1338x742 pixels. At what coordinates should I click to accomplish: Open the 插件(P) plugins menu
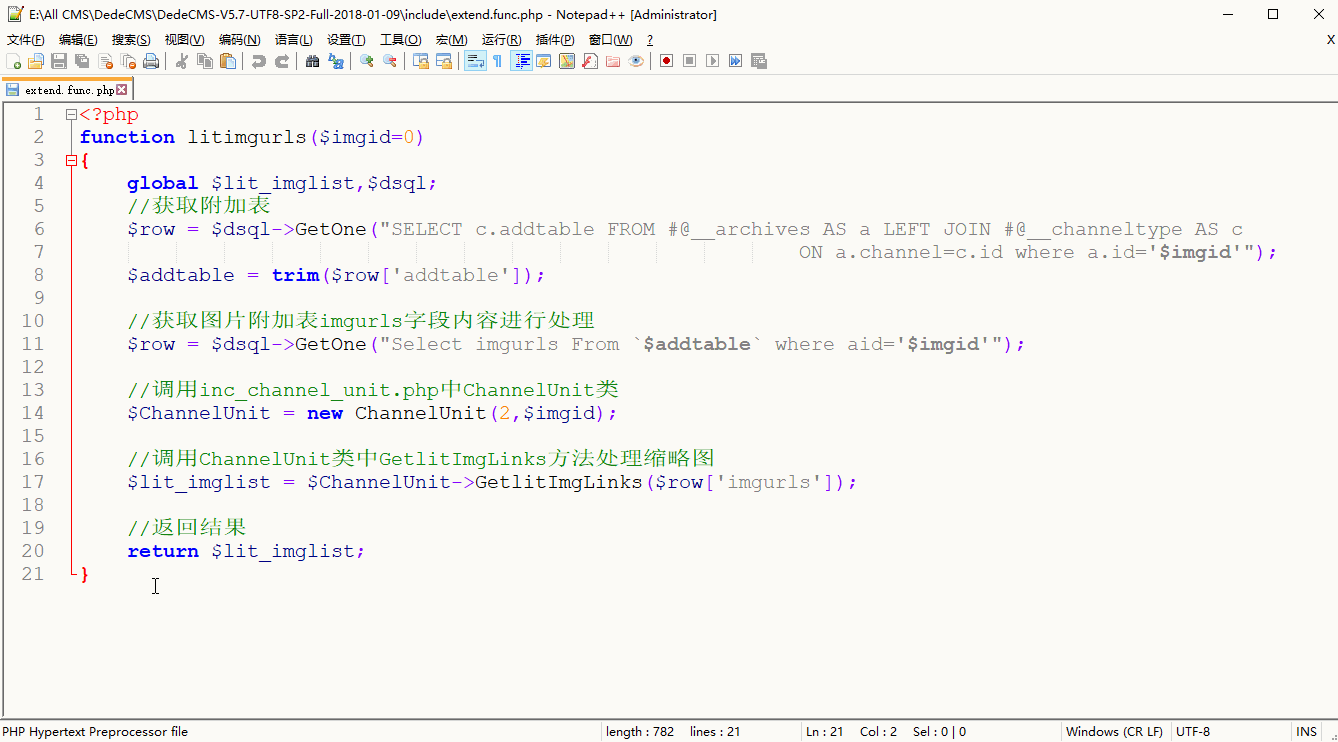pyautogui.click(x=555, y=40)
